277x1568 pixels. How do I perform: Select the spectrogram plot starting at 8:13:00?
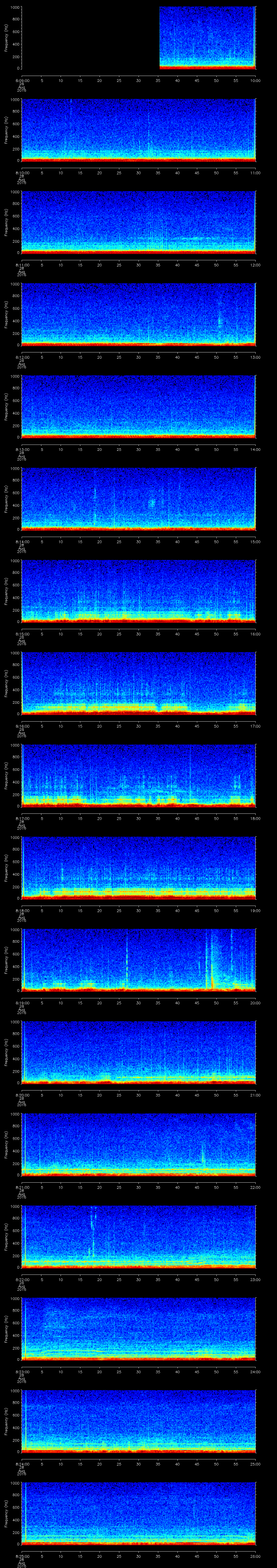click(139, 407)
